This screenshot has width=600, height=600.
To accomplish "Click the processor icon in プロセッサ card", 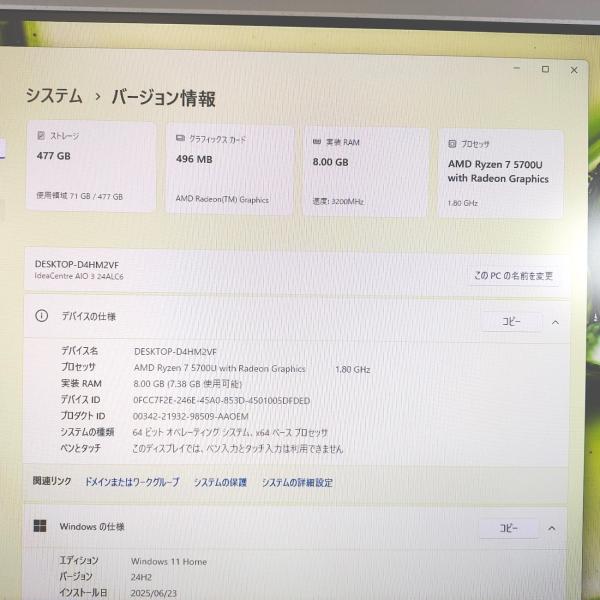I will tap(452, 143).
